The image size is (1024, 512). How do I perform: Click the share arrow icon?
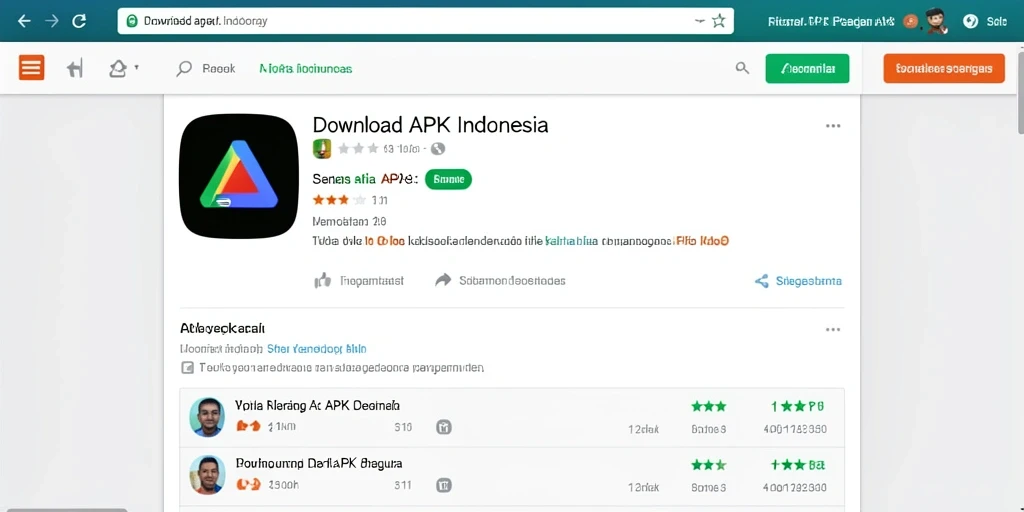point(443,281)
